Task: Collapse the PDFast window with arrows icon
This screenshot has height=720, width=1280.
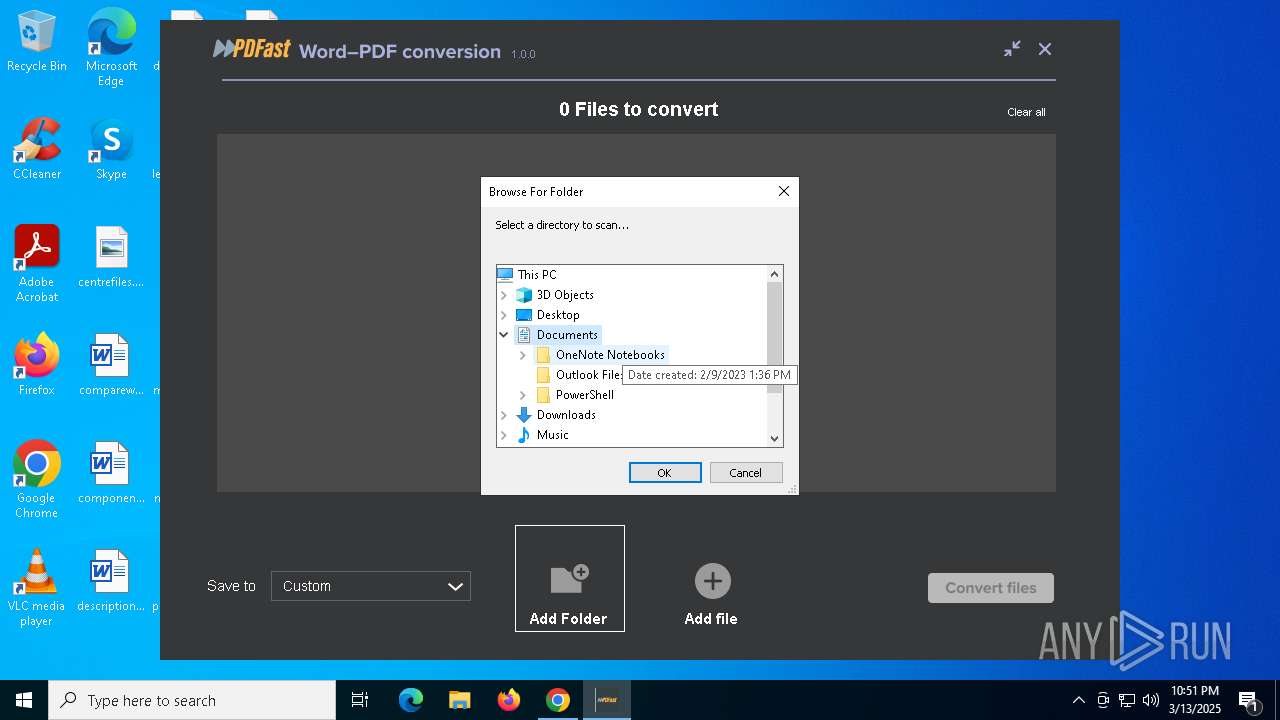Action: point(1013,49)
